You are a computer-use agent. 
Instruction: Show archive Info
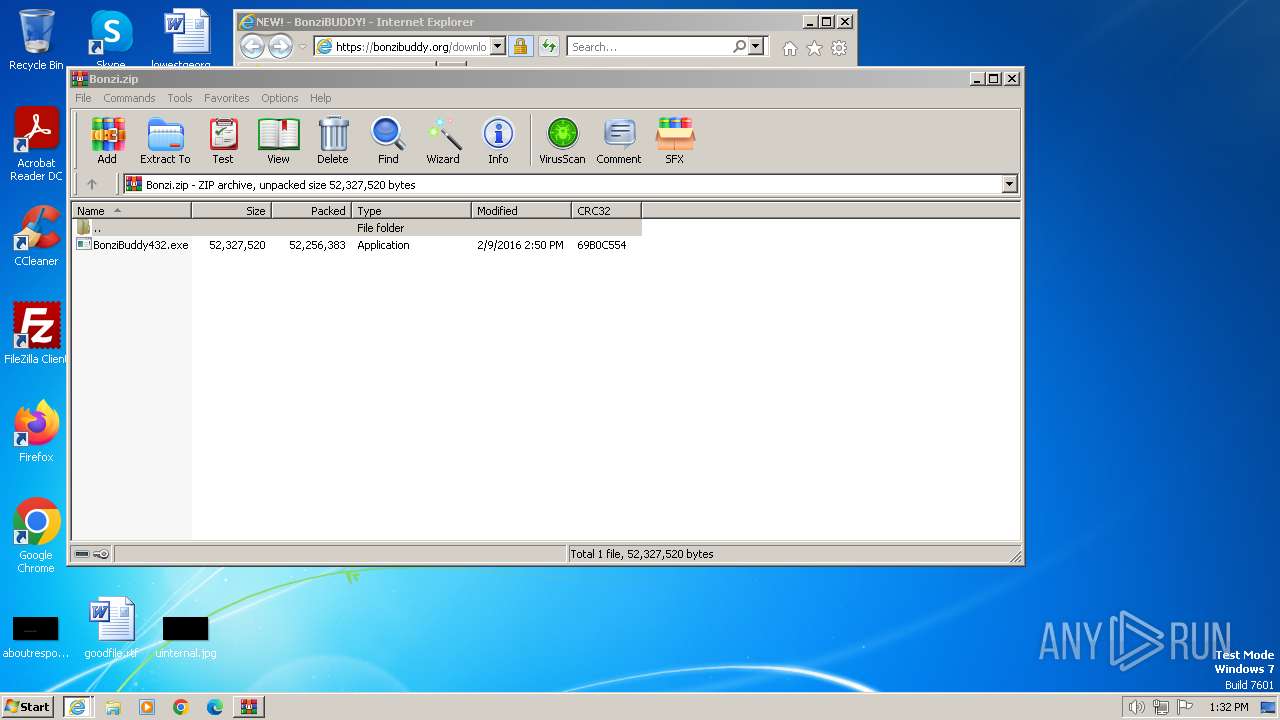tap(498, 141)
